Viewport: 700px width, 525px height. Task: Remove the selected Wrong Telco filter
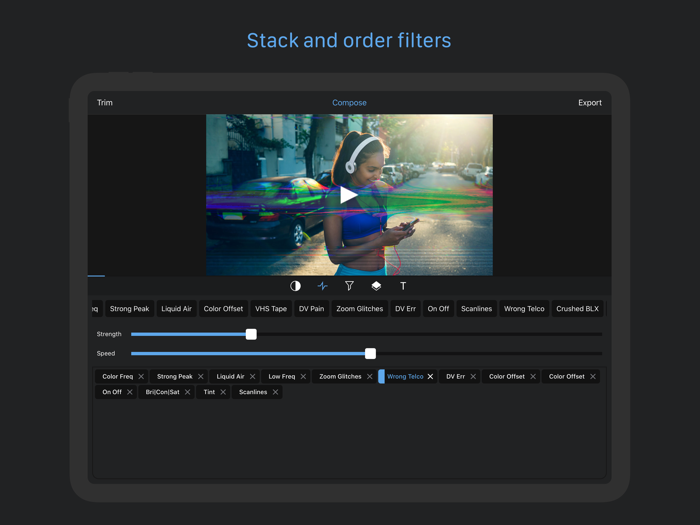coord(430,377)
